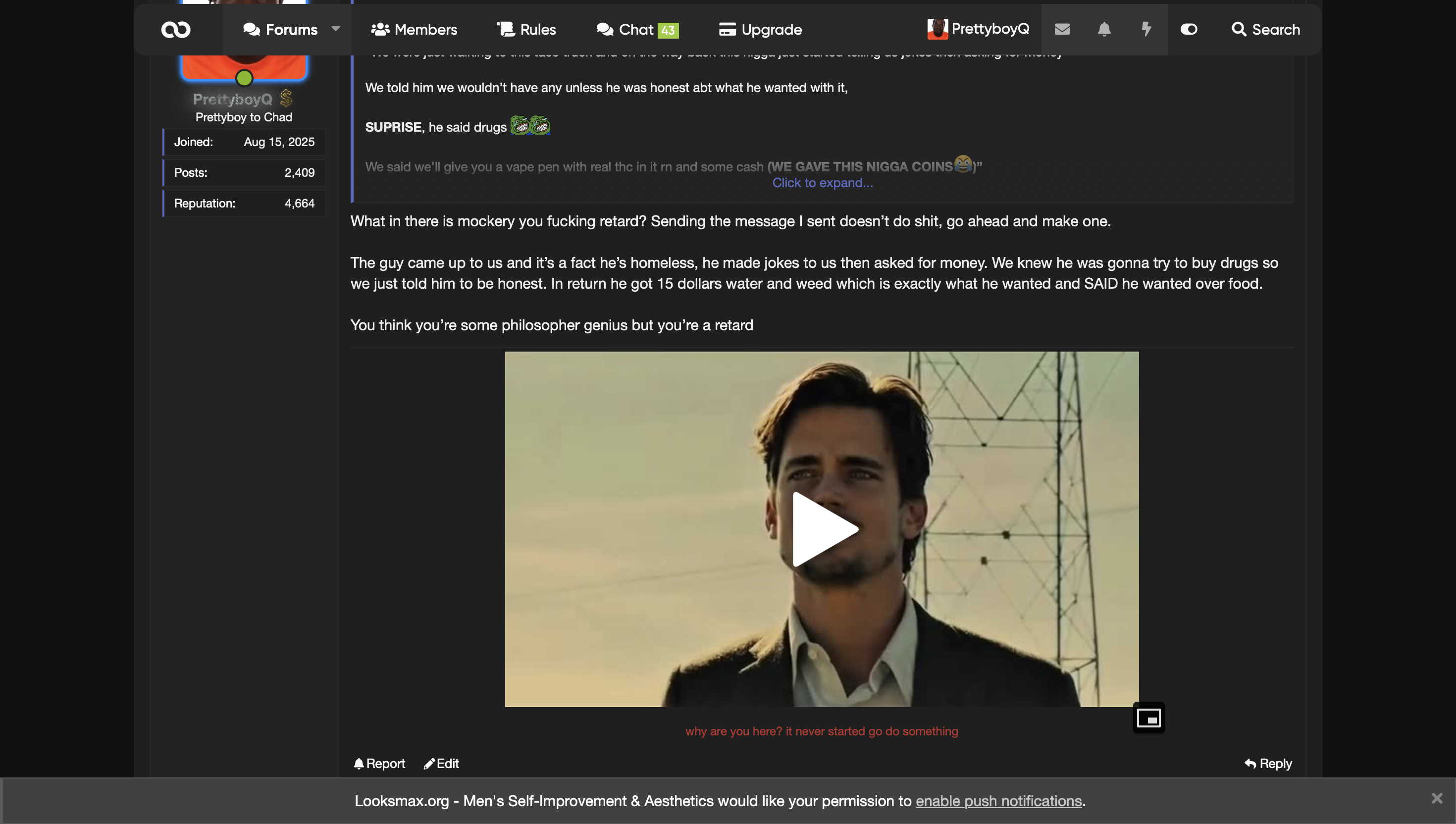The image size is (1456, 824).
Task: Edit this post
Action: click(441, 764)
